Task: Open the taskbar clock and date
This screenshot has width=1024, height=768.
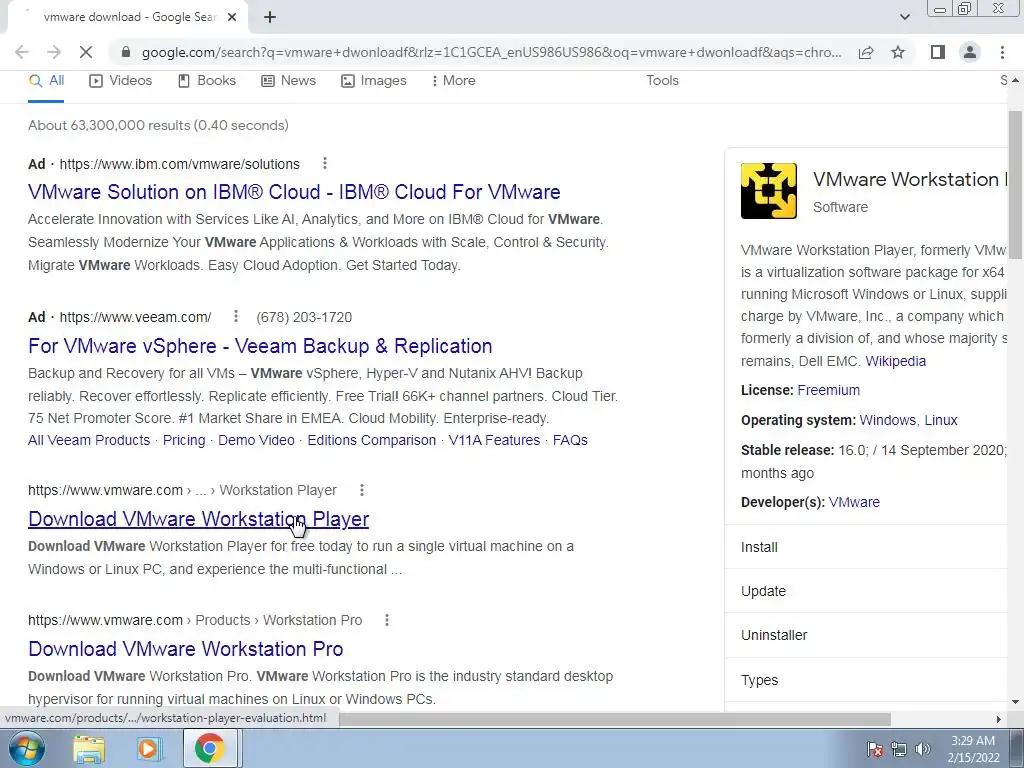Action: (973, 749)
